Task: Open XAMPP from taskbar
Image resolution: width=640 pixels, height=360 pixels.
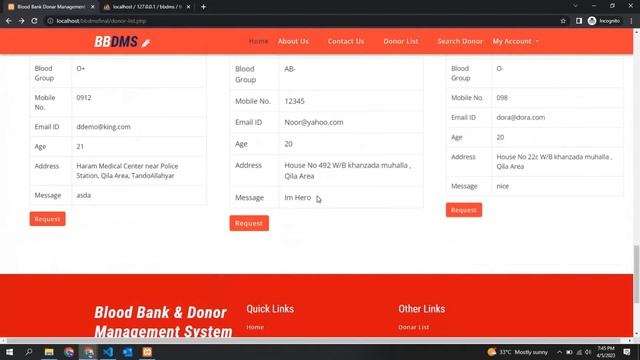Action: coord(147,352)
